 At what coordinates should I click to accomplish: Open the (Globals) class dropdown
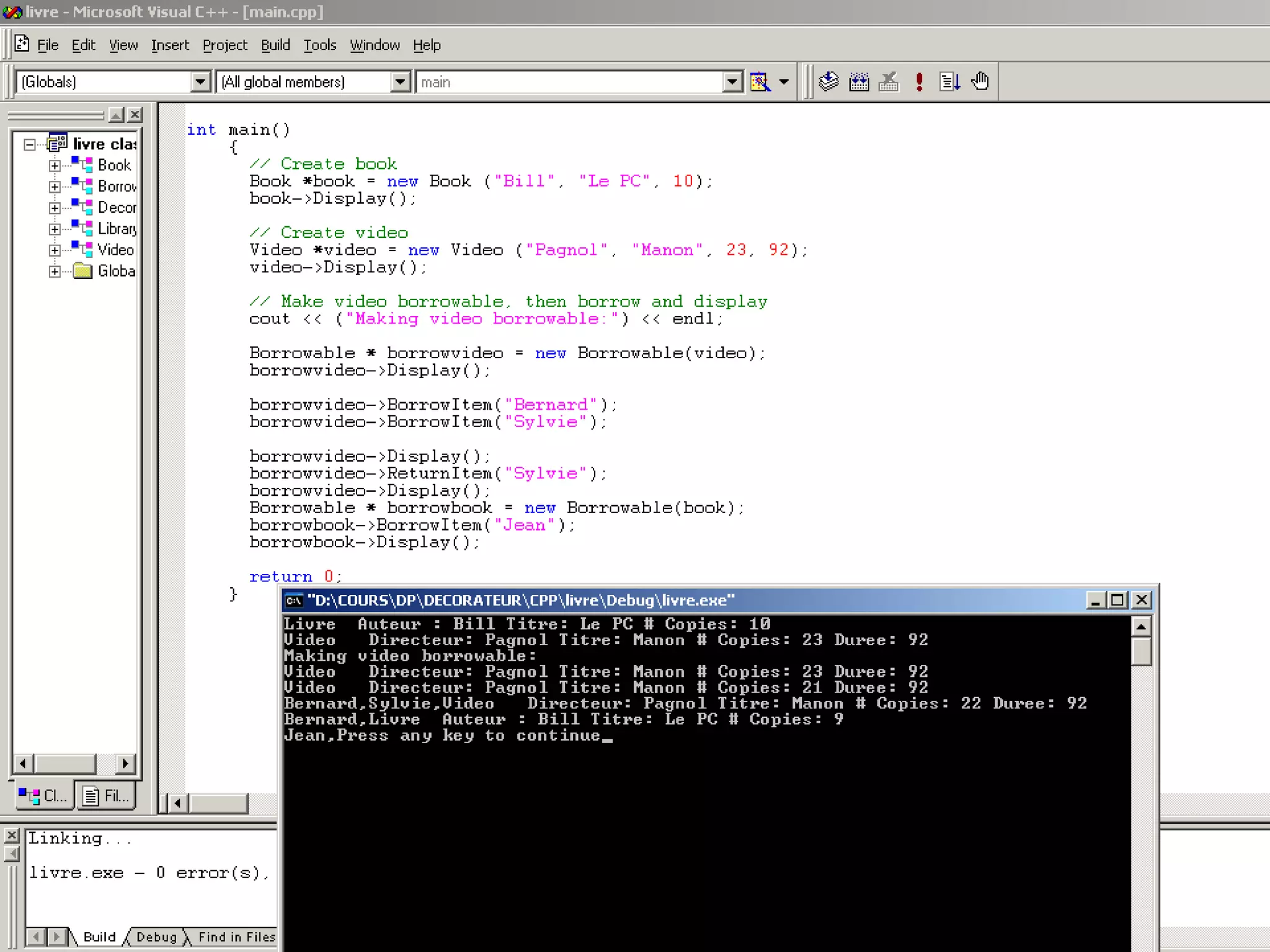coord(200,81)
